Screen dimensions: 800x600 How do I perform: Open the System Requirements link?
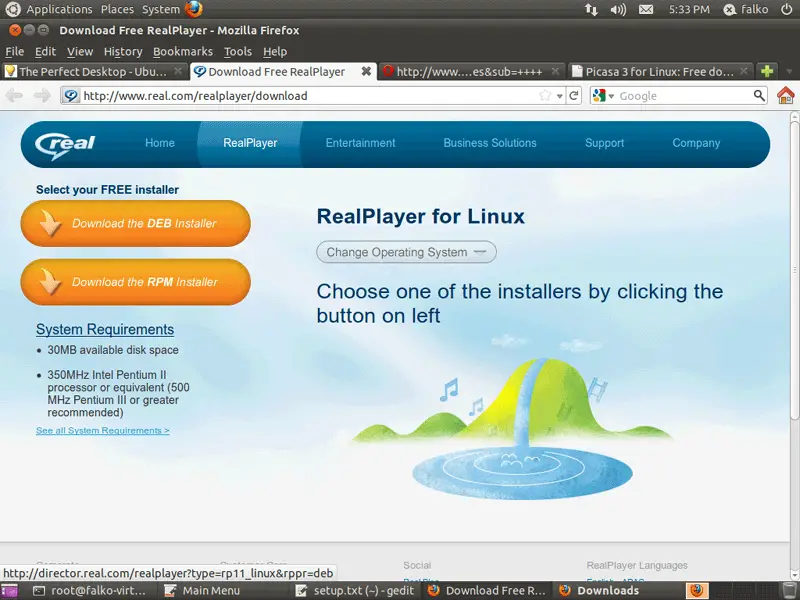tap(105, 329)
